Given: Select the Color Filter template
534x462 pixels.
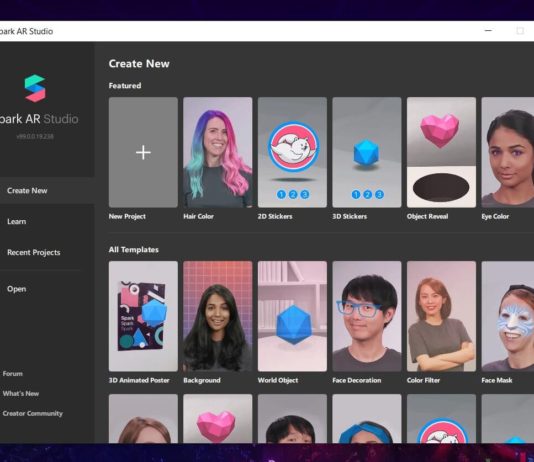Looking at the screenshot, I should point(441,316).
